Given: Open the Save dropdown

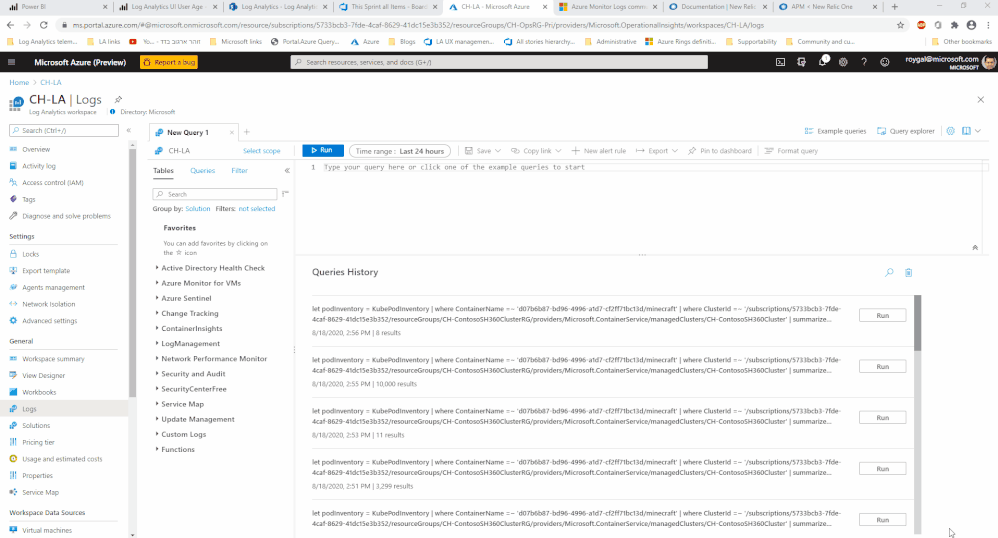Looking at the screenshot, I should [x=482, y=151].
